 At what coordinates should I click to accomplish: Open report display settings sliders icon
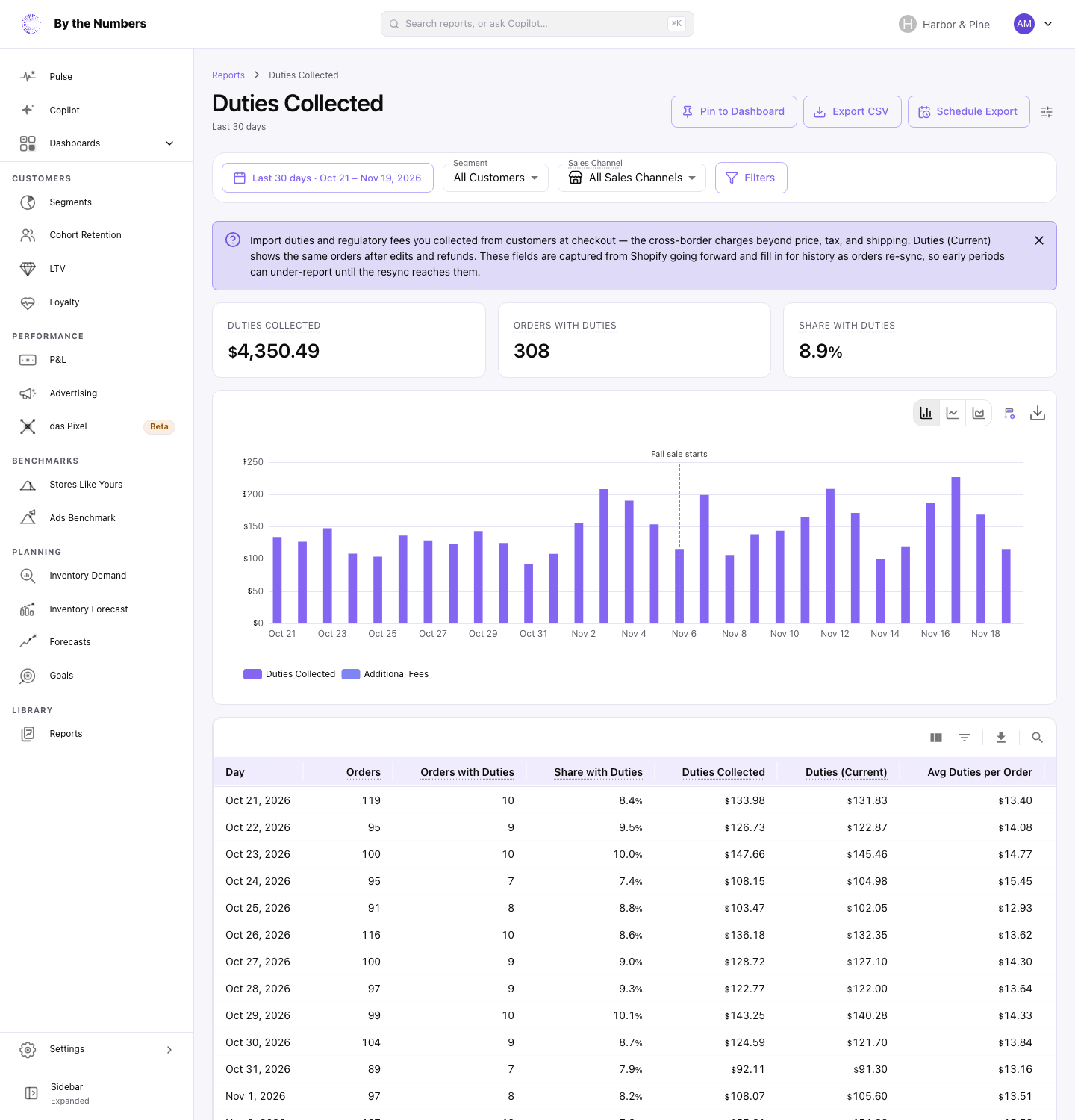[x=1047, y=112]
